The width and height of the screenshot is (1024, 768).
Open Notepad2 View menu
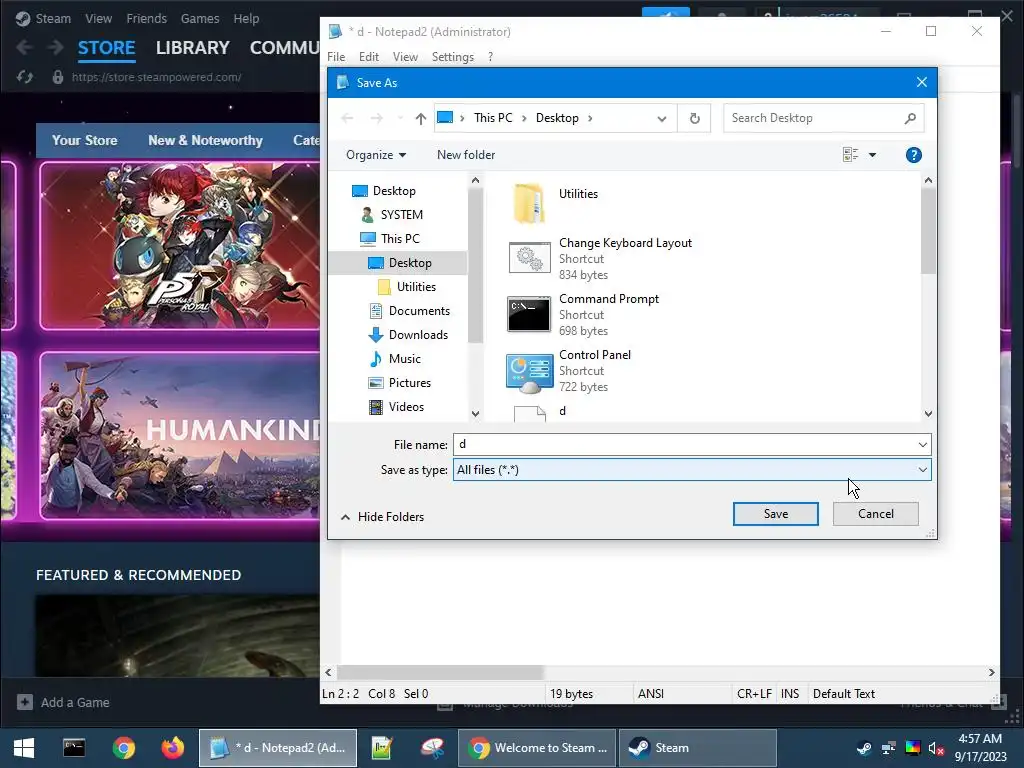[x=405, y=57]
